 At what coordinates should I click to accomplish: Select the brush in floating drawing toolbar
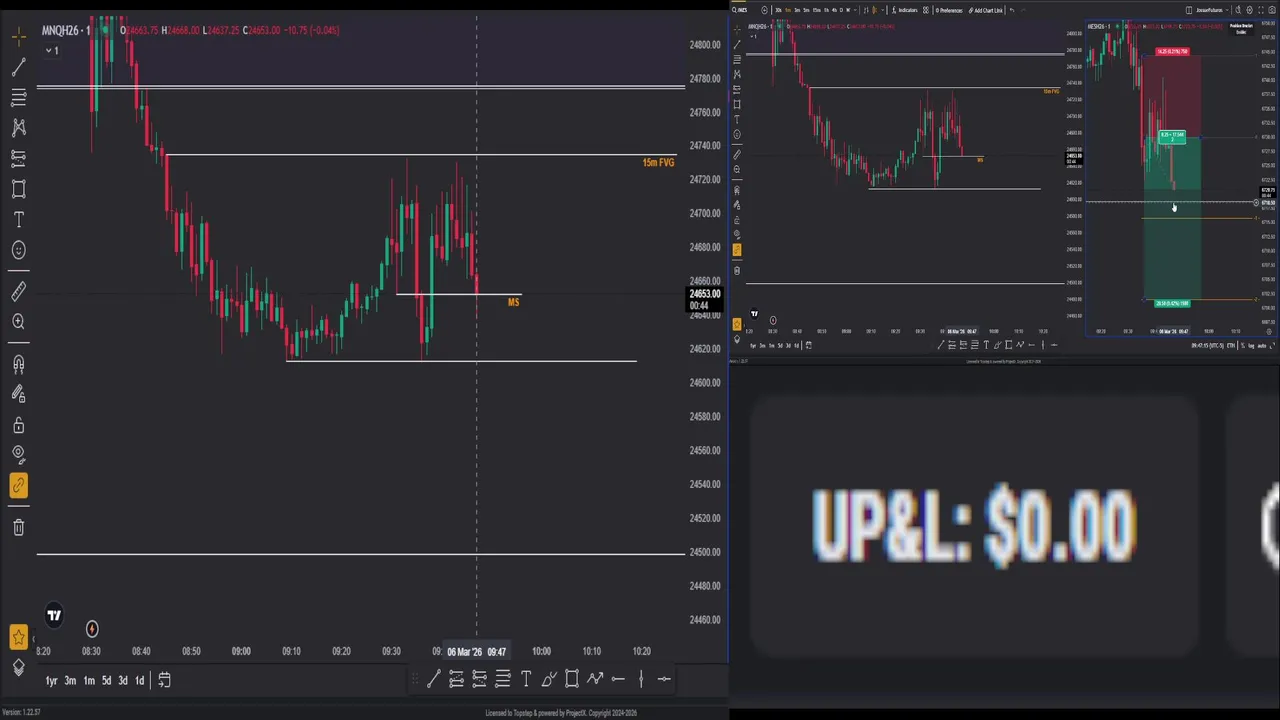549,679
